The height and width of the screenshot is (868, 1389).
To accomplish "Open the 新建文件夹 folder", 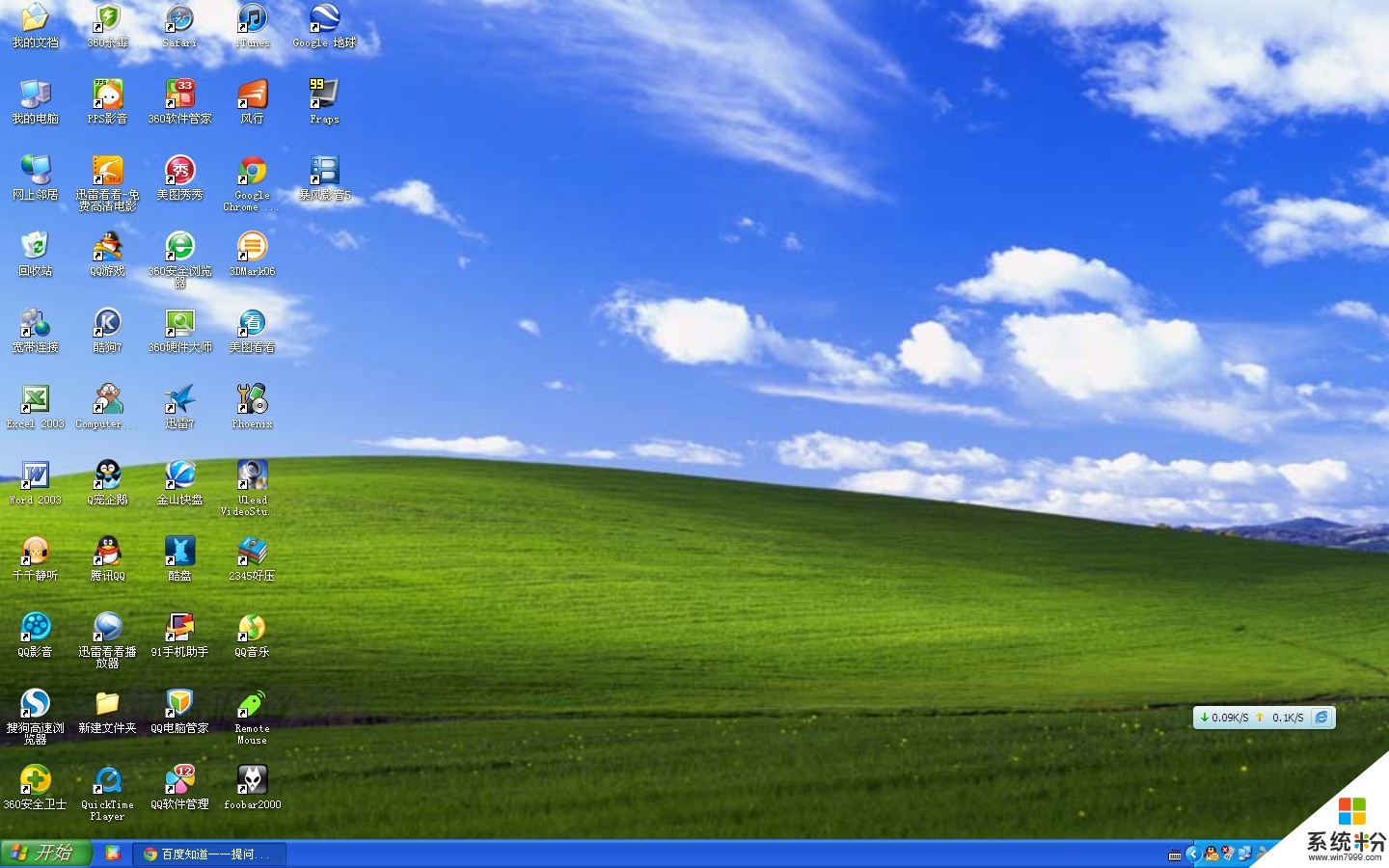I will (x=107, y=704).
